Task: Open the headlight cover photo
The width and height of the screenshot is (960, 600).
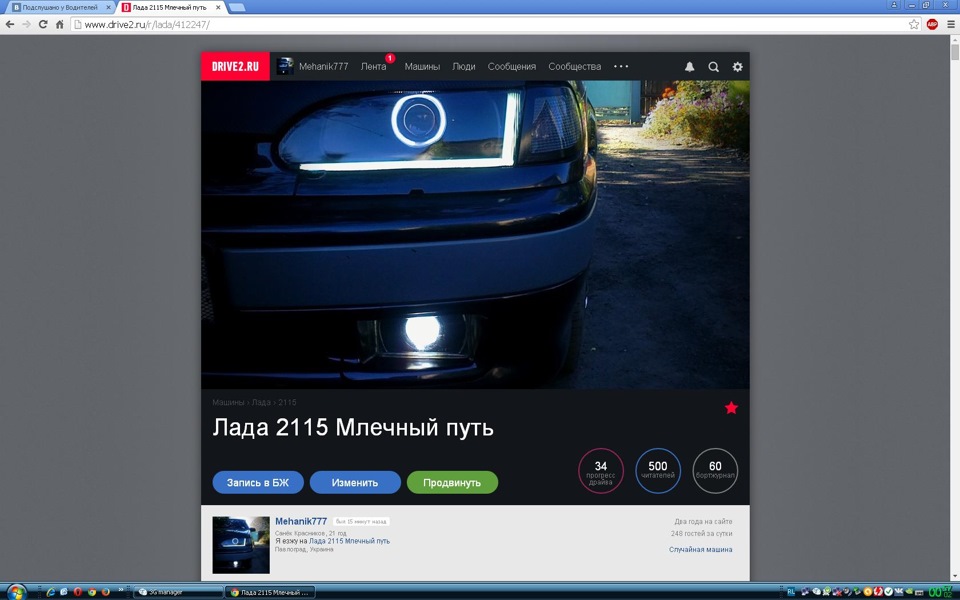Action: click(x=475, y=234)
